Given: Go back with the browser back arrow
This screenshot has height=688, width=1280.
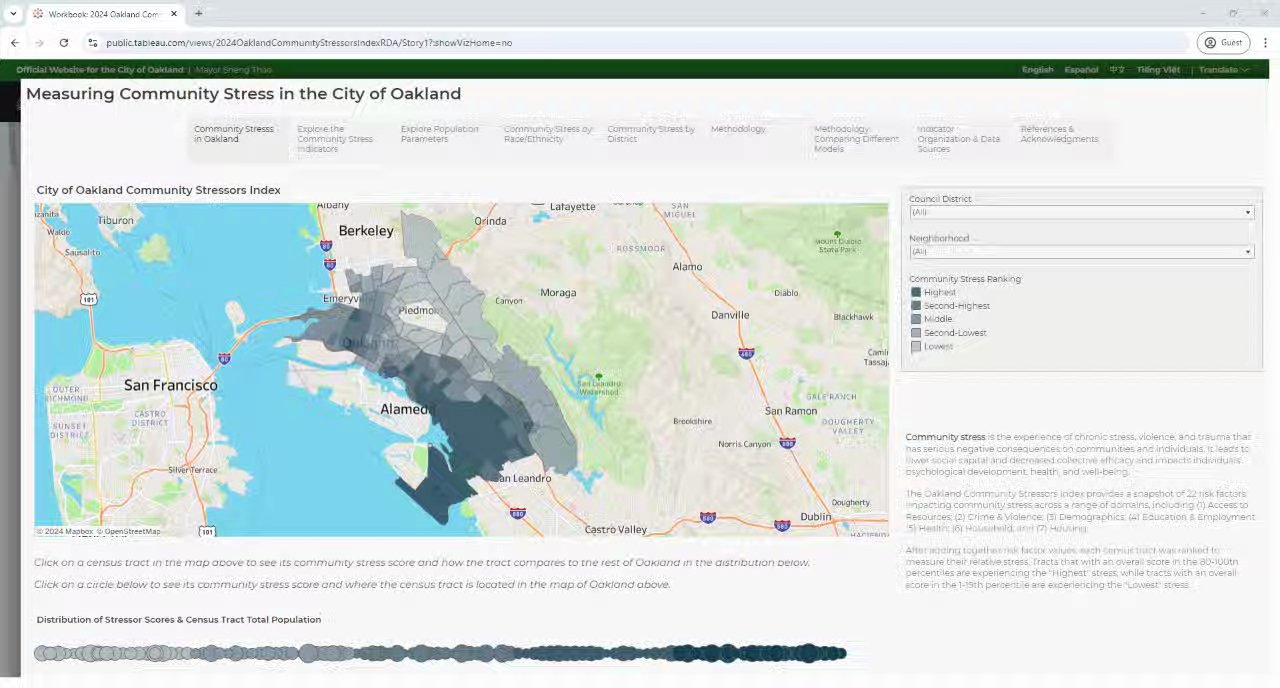Looking at the screenshot, I should click(15, 43).
